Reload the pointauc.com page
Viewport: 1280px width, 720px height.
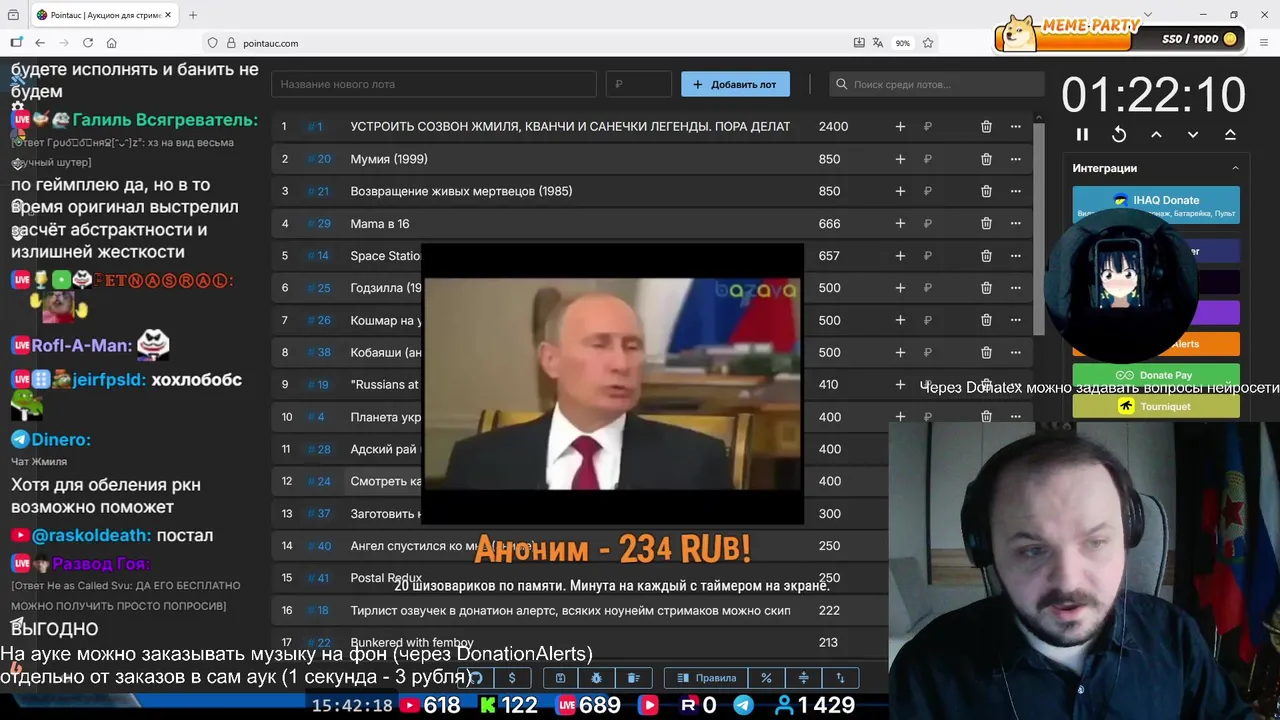pyautogui.click(x=88, y=43)
